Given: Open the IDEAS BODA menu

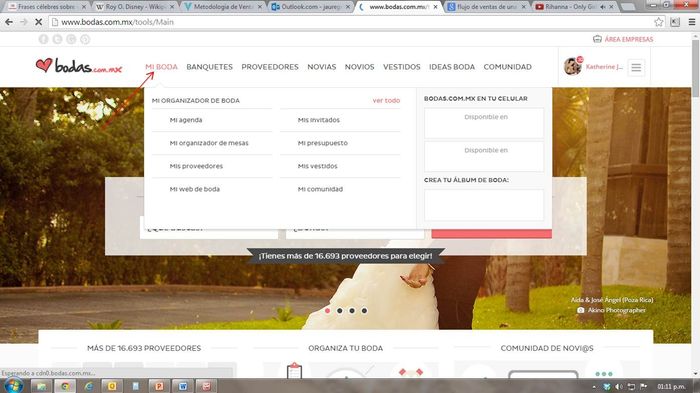Looking at the screenshot, I should click(452, 67).
